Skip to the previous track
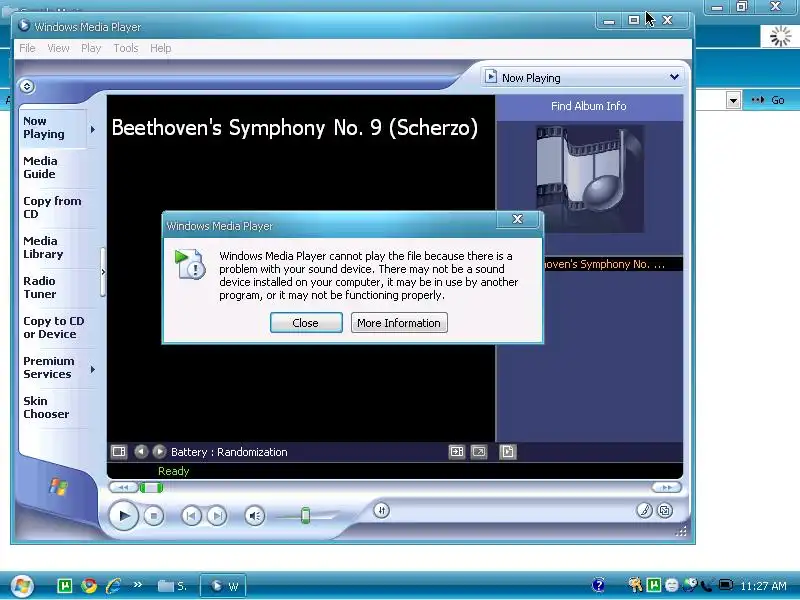This screenshot has height=600, width=800. 191,516
